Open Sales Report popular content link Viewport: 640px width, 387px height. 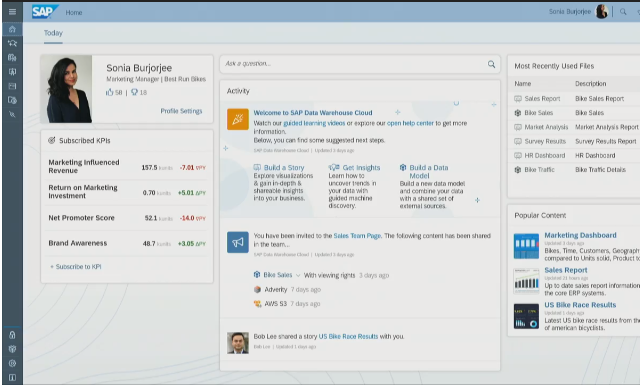point(566,270)
